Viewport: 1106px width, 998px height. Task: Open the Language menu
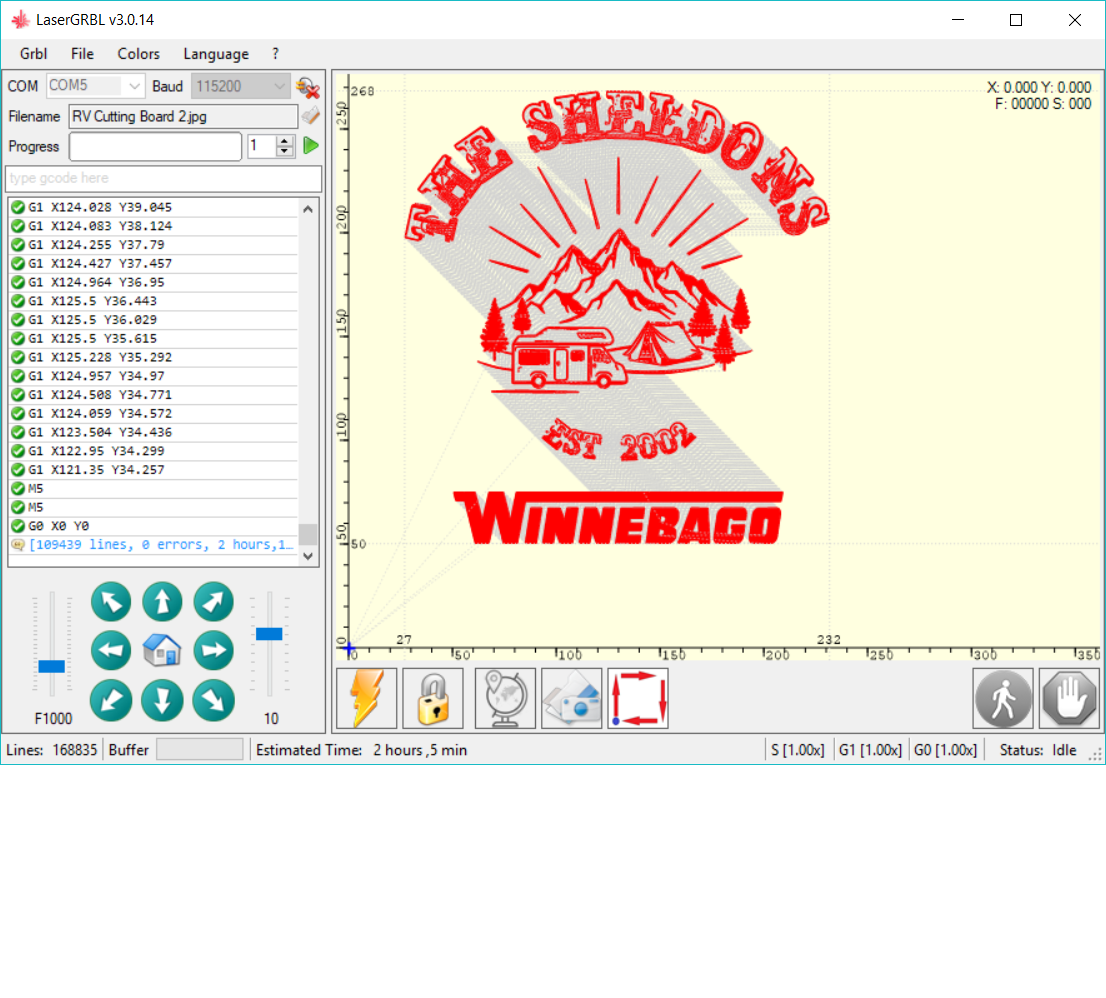[216, 54]
